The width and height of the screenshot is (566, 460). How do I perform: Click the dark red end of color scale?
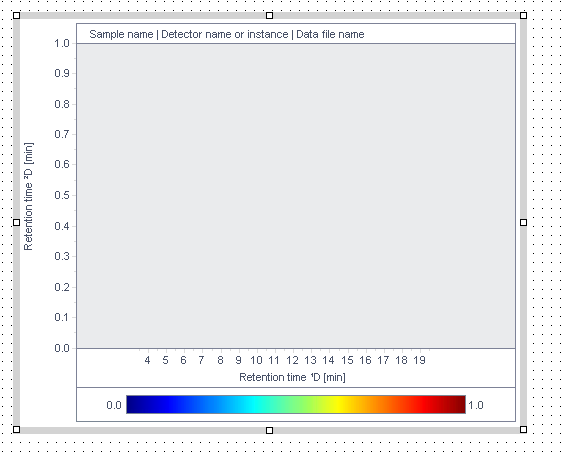pyautogui.click(x=458, y=404)
